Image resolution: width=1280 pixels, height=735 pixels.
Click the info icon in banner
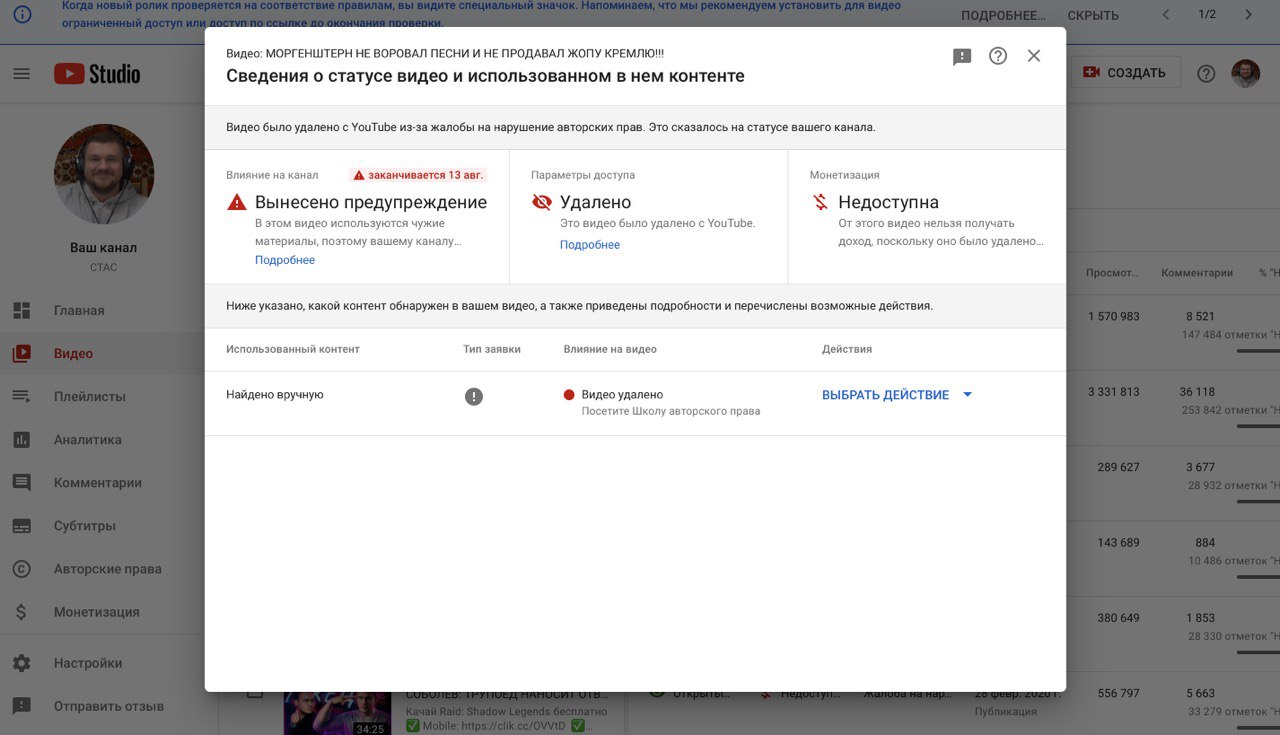[22, 14]
